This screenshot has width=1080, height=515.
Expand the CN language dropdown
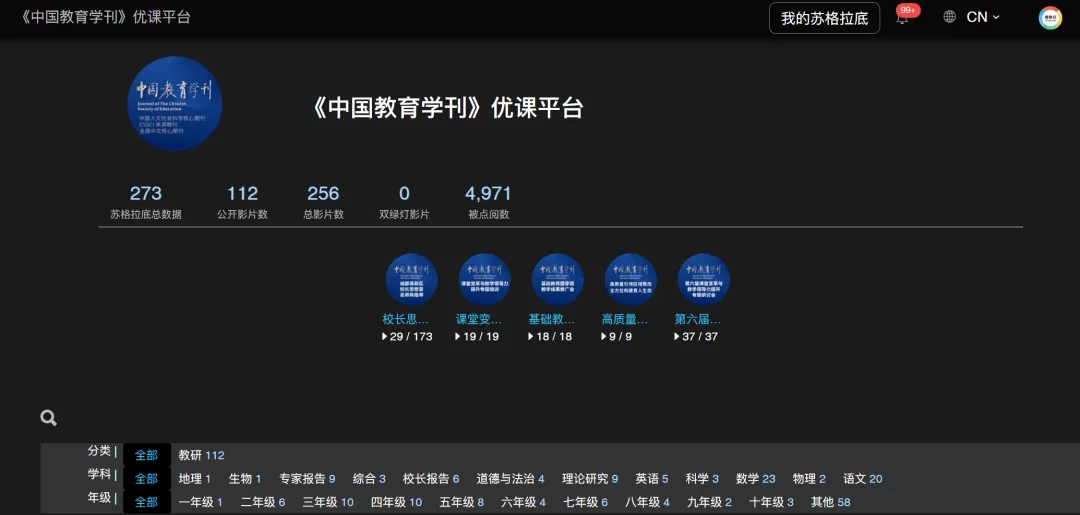982,17
